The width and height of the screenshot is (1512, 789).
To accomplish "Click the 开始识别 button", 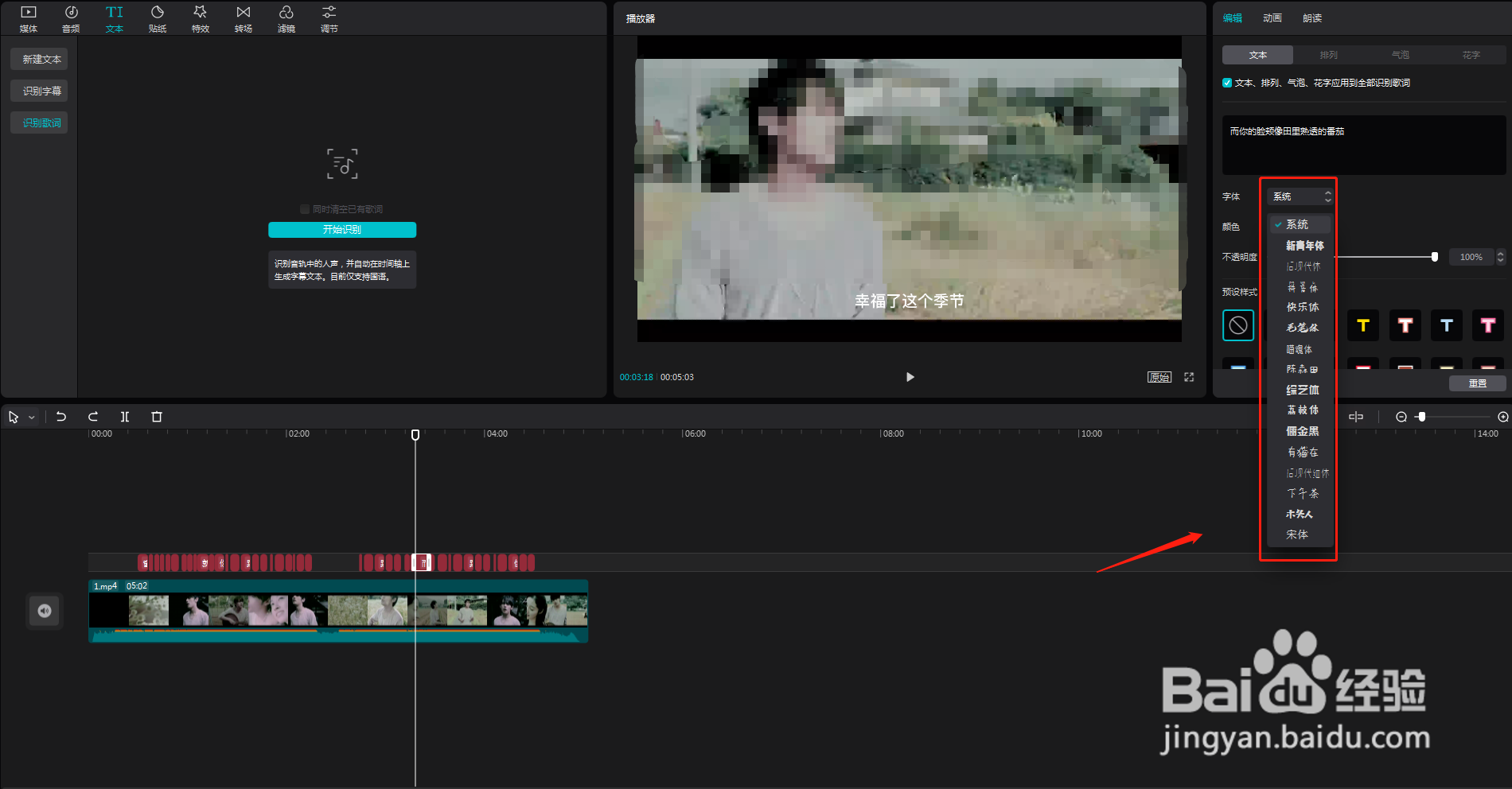I will [x=342, y=229].
